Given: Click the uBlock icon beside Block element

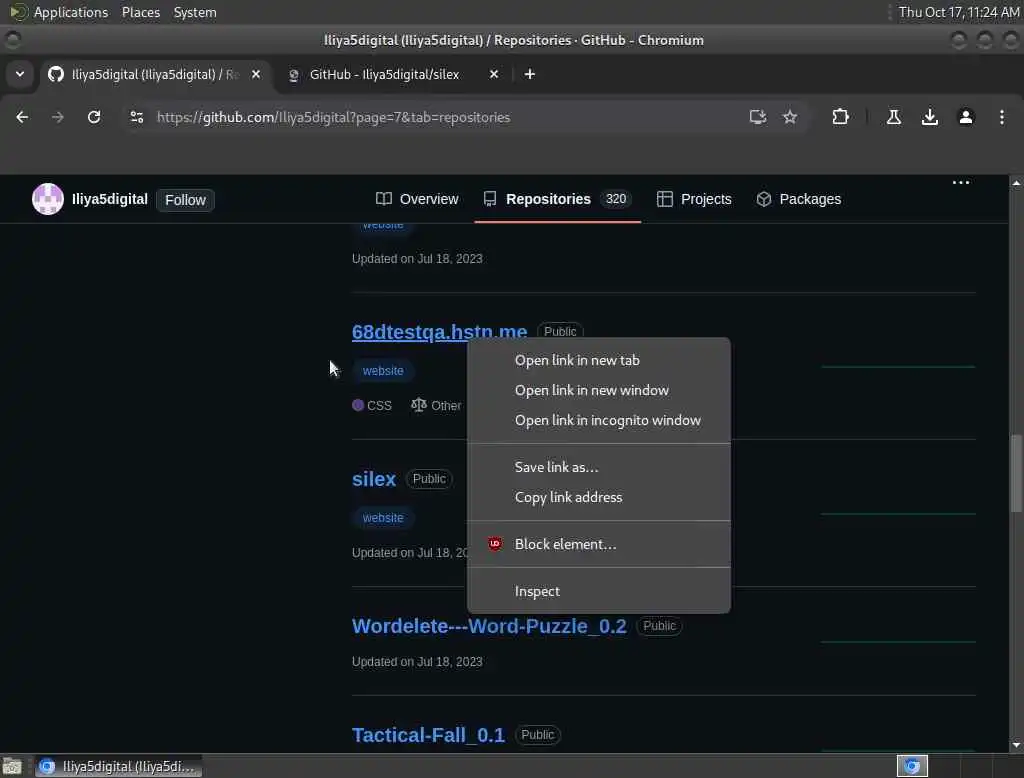Looking at the screenshot, I should pos(495,544).
